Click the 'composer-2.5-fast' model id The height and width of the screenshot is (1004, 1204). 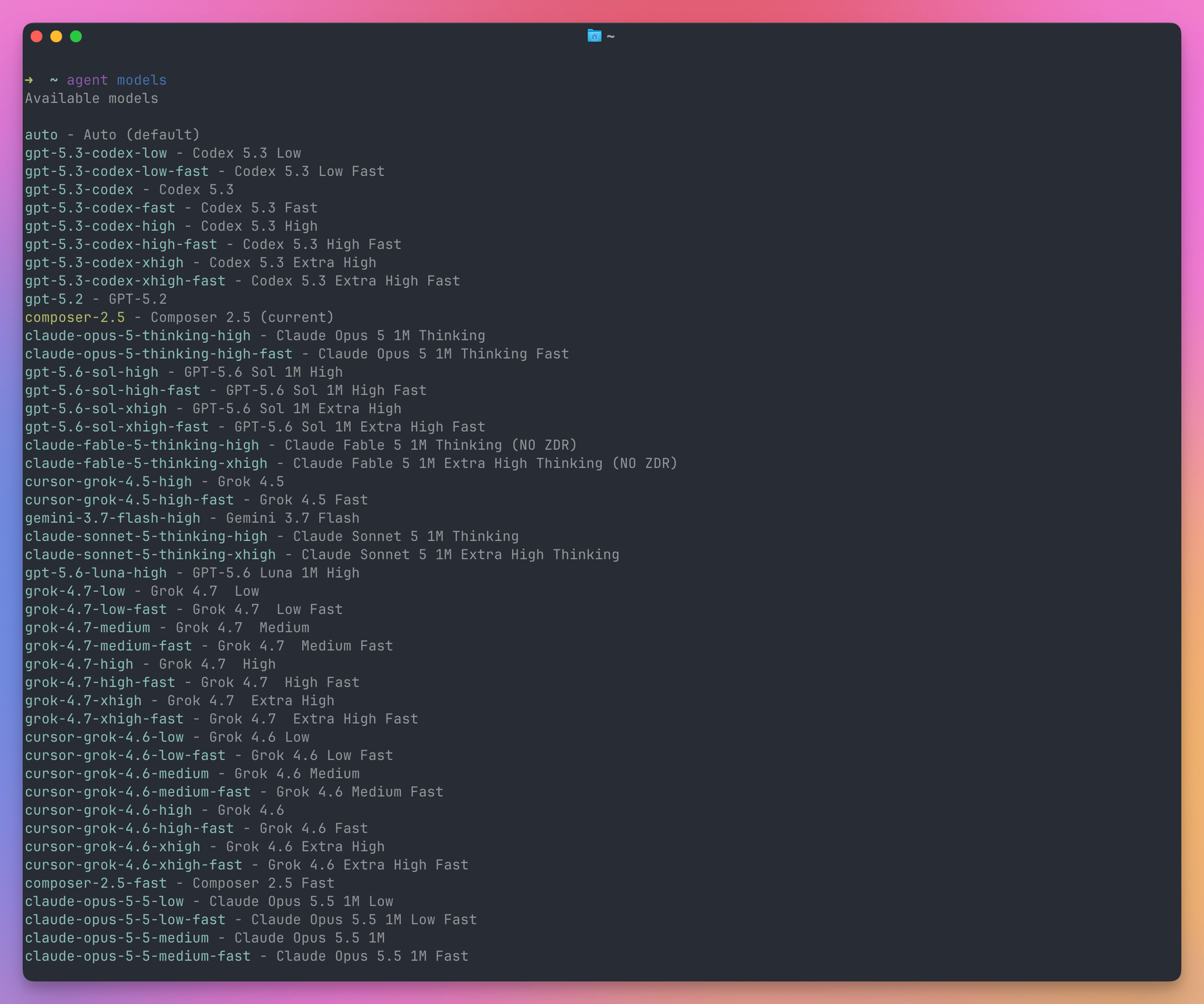(x=96, y=884)
